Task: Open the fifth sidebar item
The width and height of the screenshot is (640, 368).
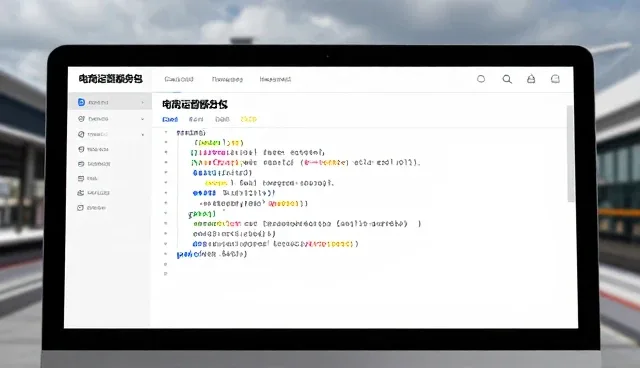Action: (94, 164)
